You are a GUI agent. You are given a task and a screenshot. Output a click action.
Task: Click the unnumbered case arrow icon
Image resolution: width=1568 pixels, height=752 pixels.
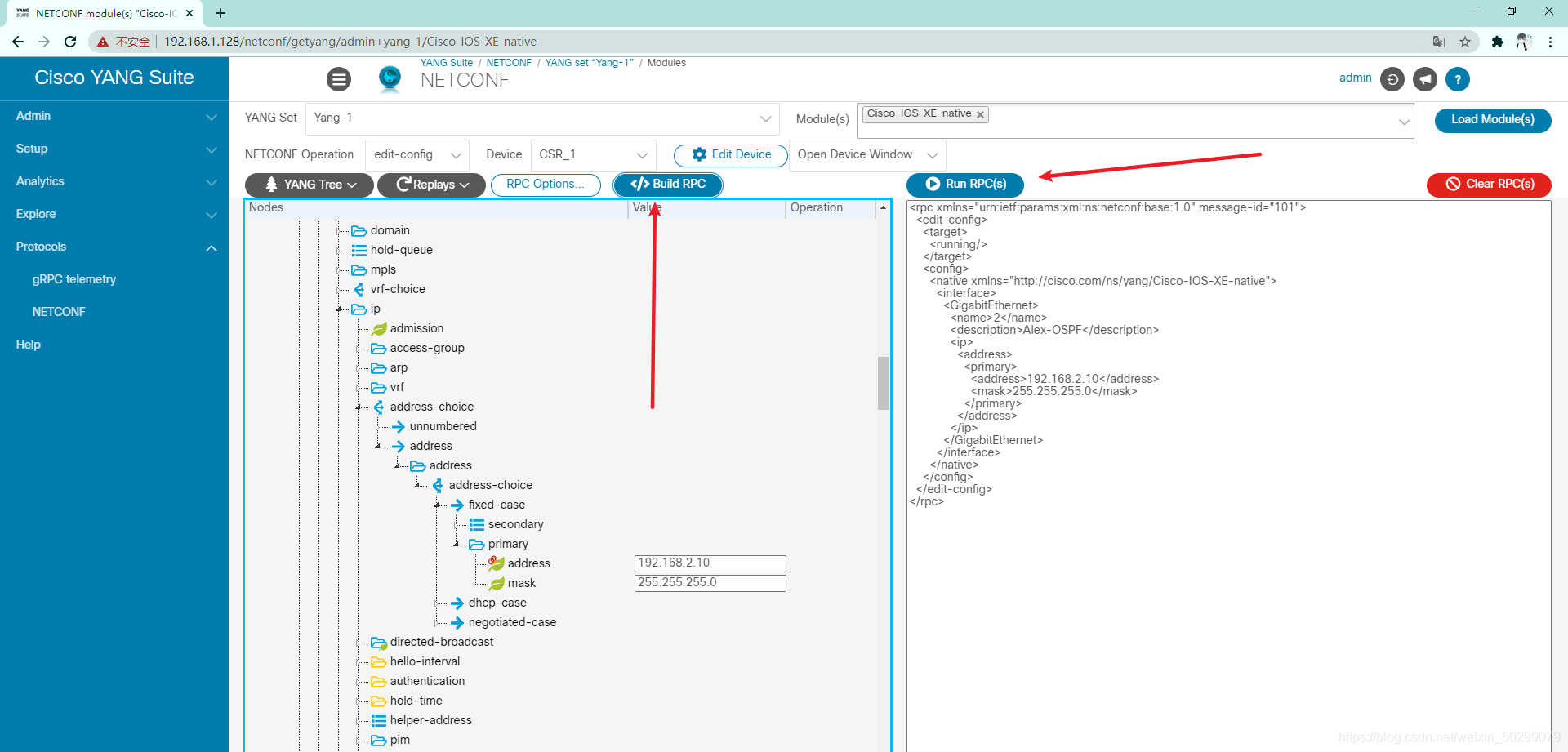pos(399,427)
